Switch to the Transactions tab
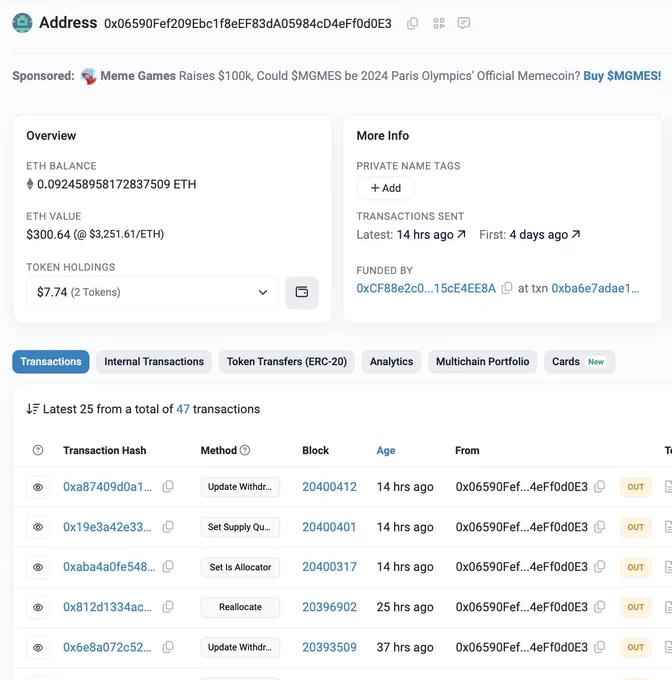This screenshot has width=672, height=680. [51, 362]
